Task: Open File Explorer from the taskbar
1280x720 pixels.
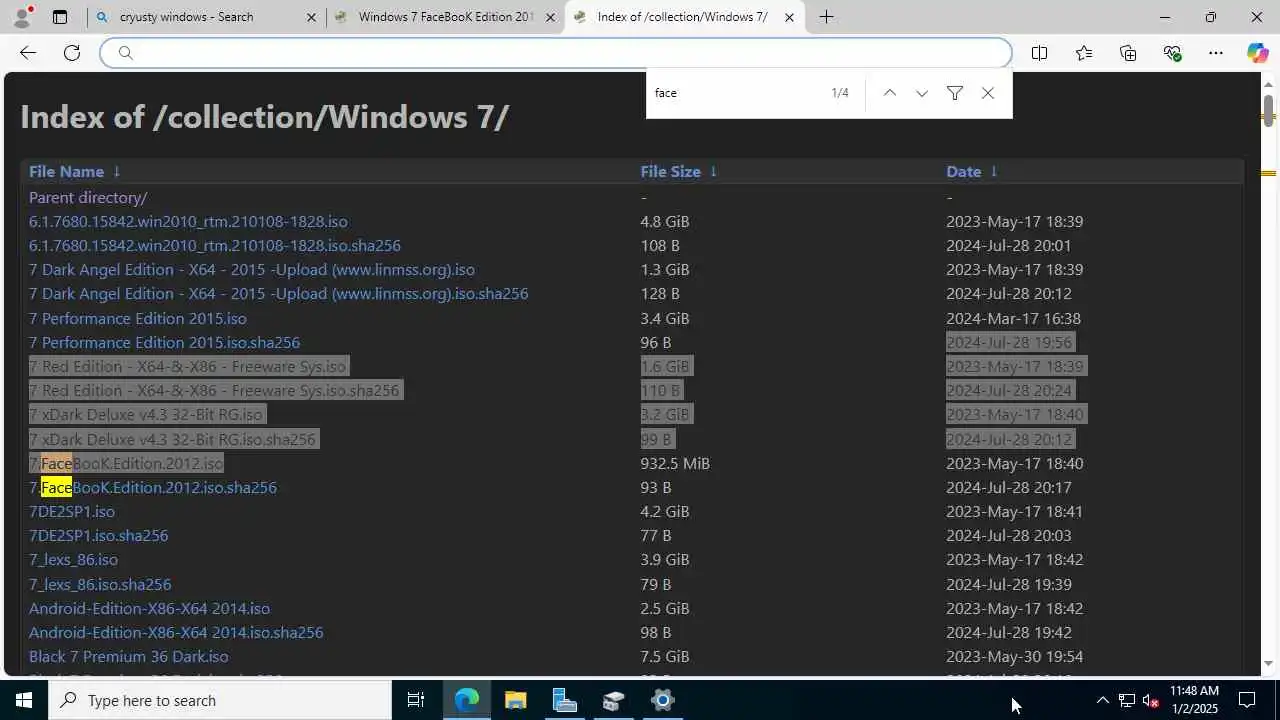Action: 515,700
